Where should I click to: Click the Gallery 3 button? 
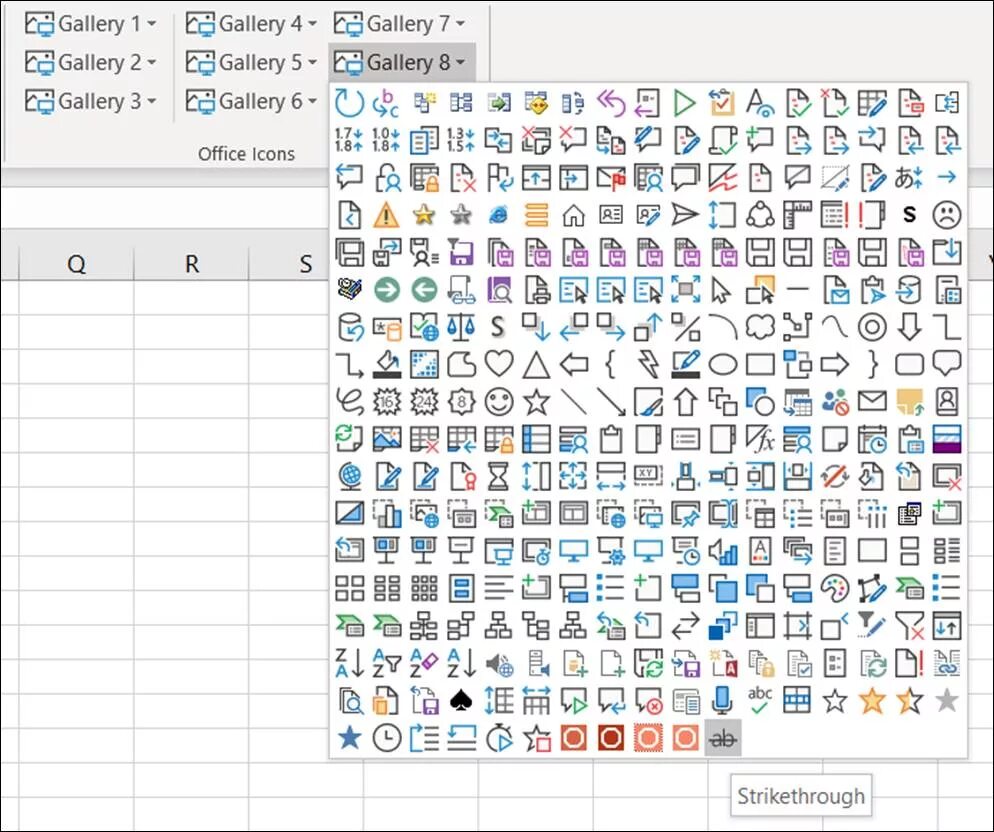[x=90, y=101]
